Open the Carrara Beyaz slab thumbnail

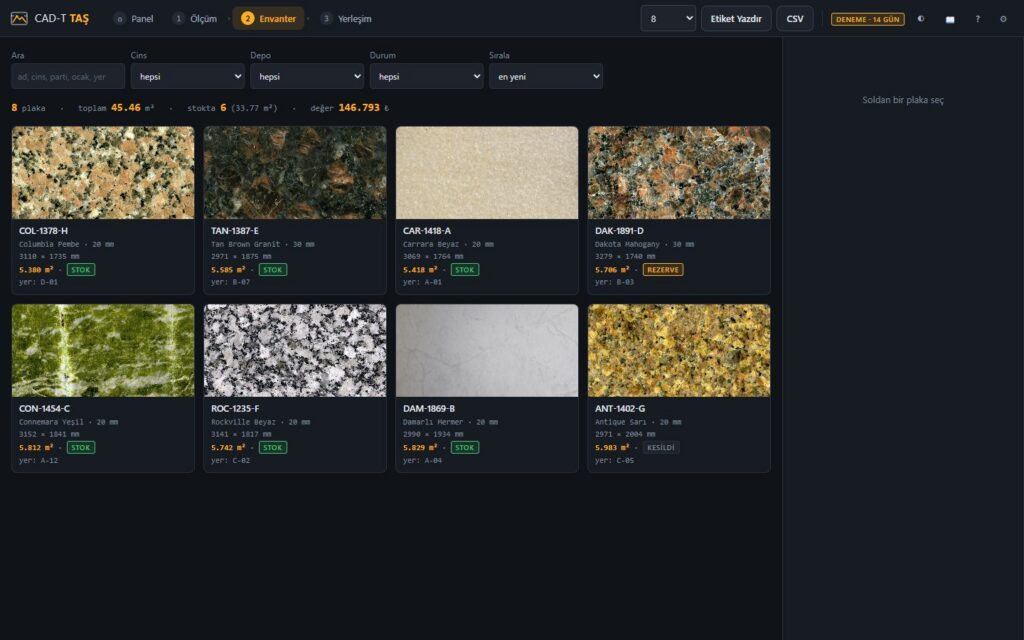click(x=487, y=172)
